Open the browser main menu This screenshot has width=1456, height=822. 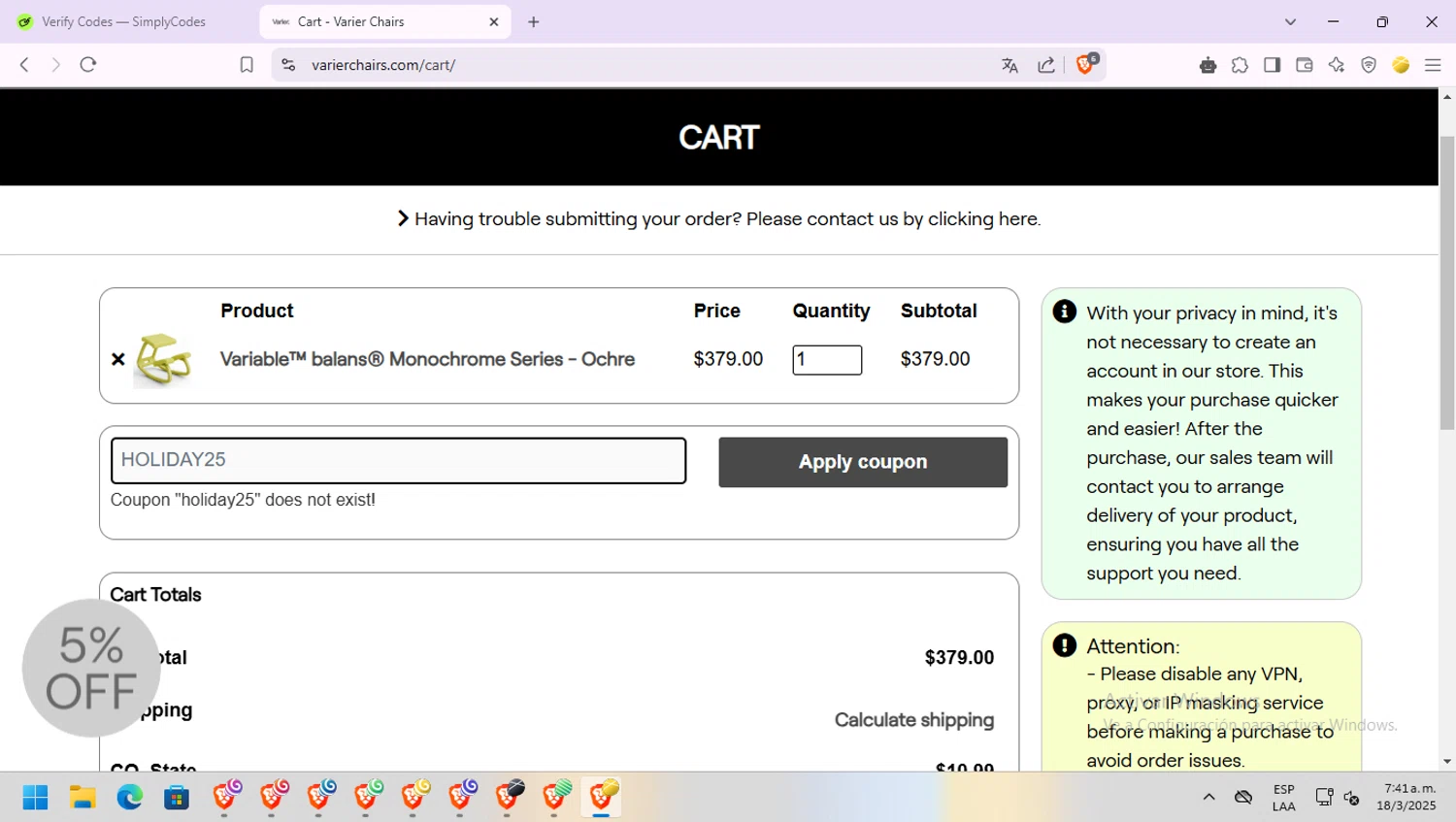tap(1433, 65)
